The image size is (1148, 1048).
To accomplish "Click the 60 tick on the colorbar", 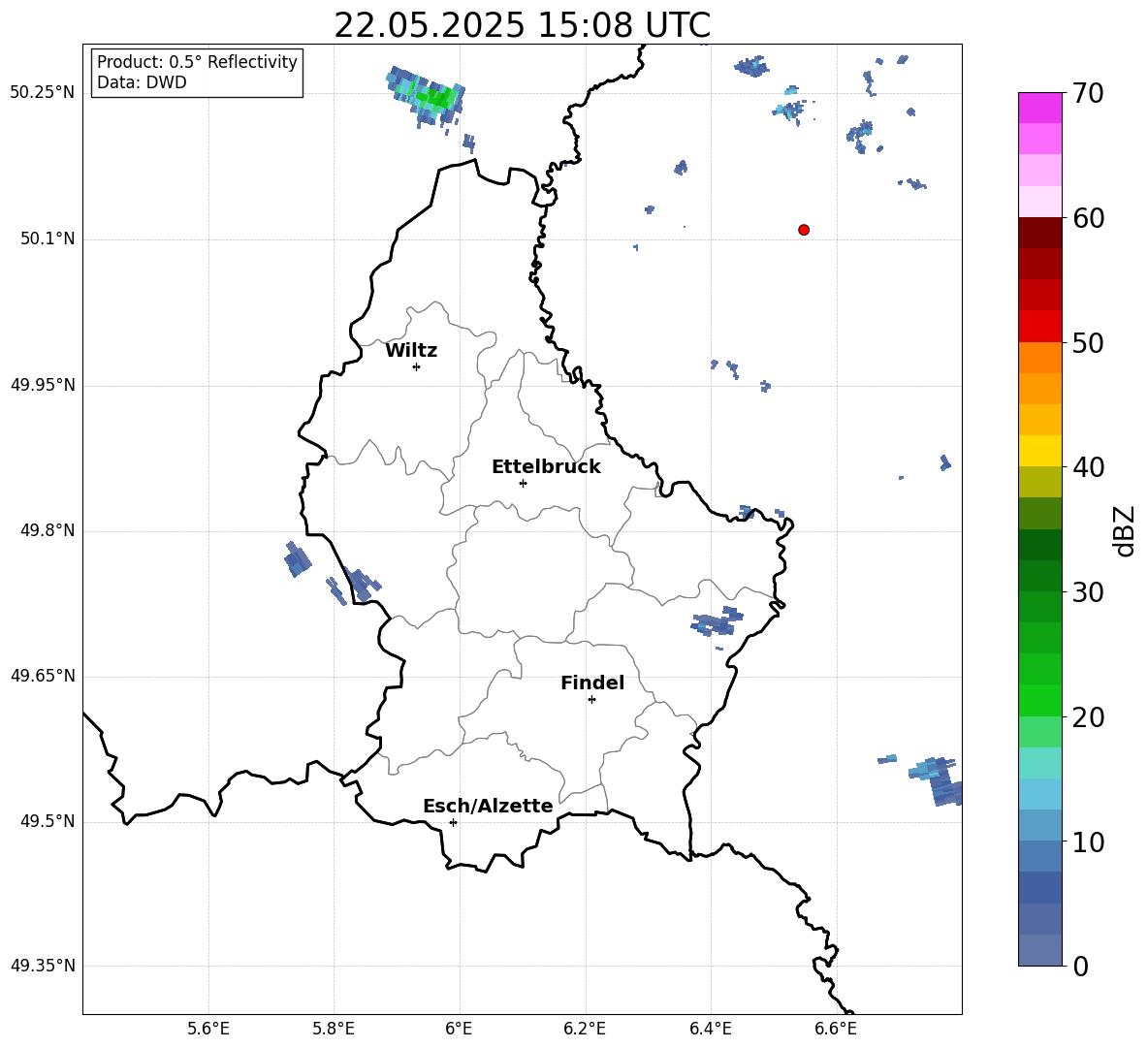I will [x=1088, y=218].
